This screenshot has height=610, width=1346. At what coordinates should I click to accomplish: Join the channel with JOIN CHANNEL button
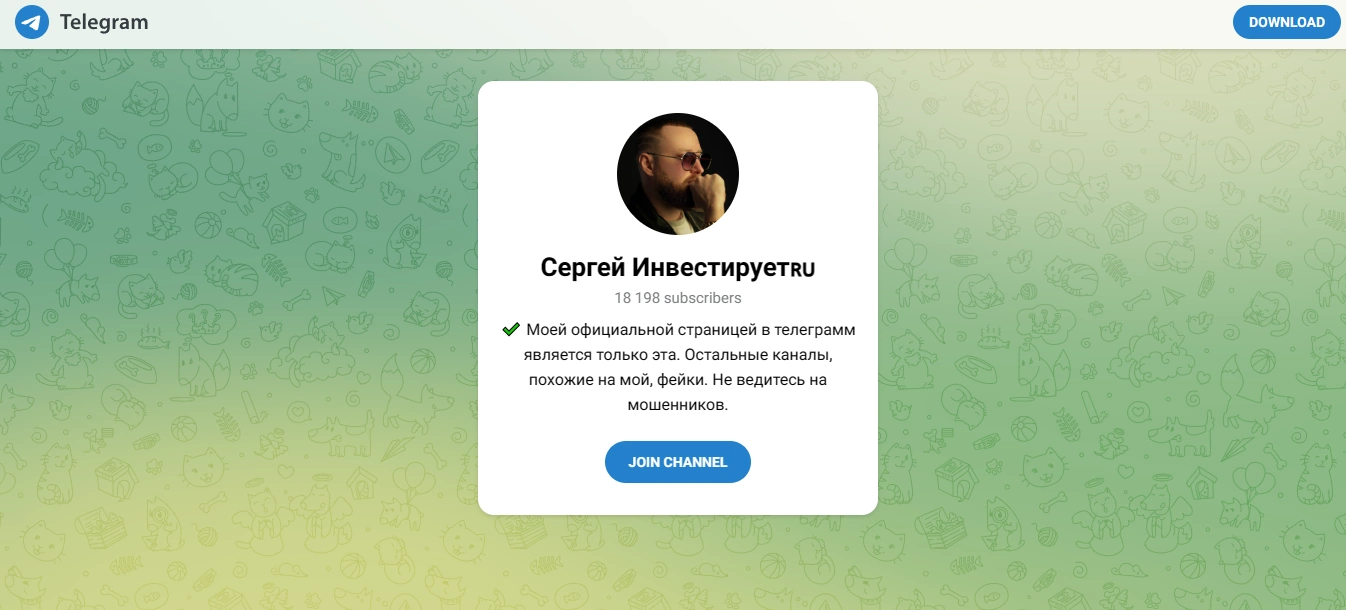(678, 462)
